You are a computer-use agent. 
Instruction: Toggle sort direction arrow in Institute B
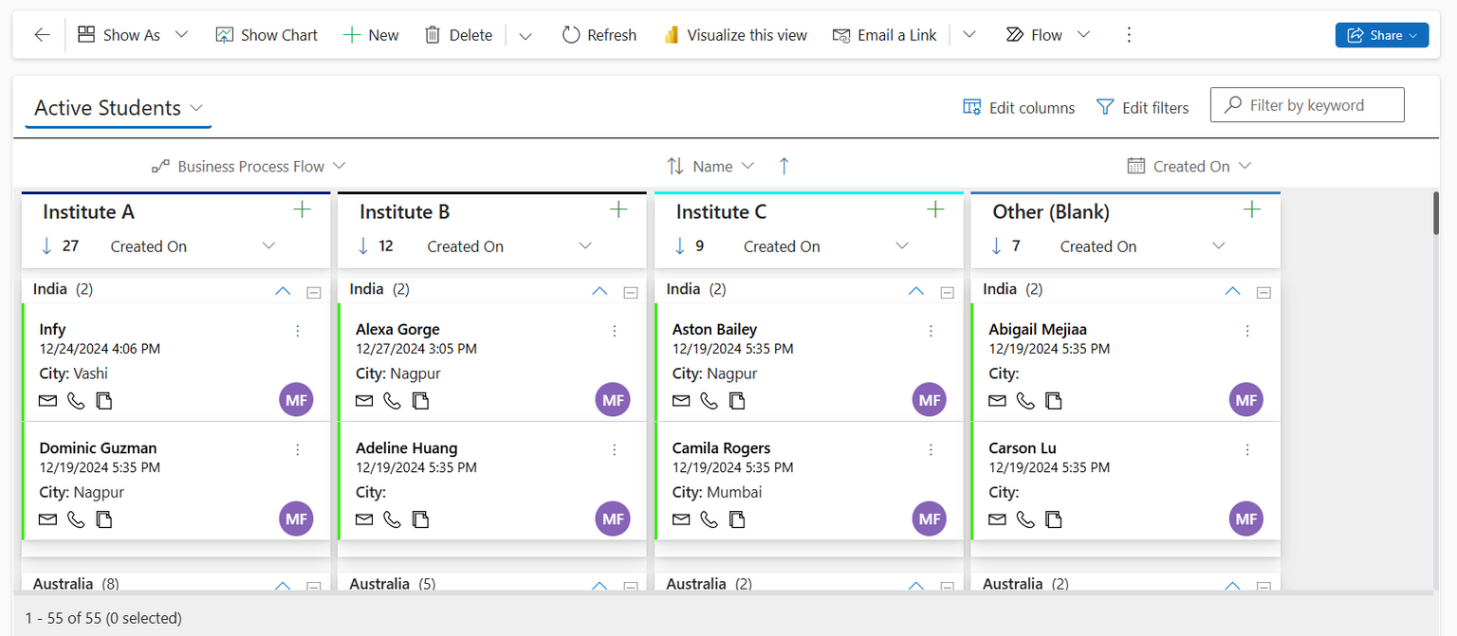(363, 246)
